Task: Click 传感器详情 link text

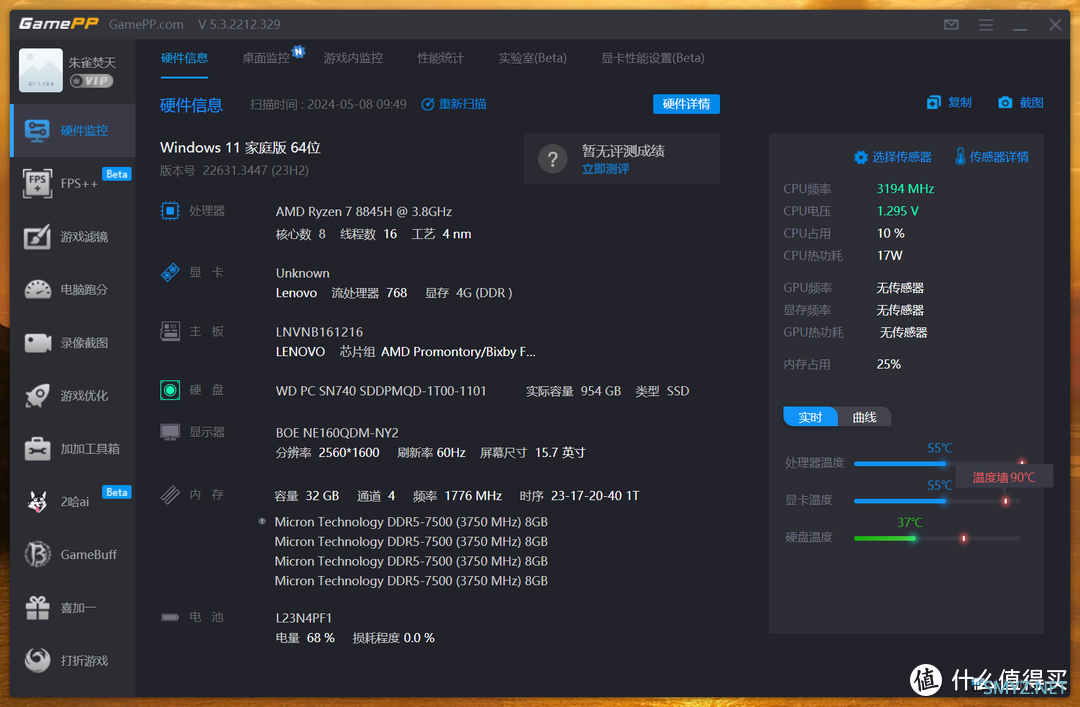Action: pos(999,157)
